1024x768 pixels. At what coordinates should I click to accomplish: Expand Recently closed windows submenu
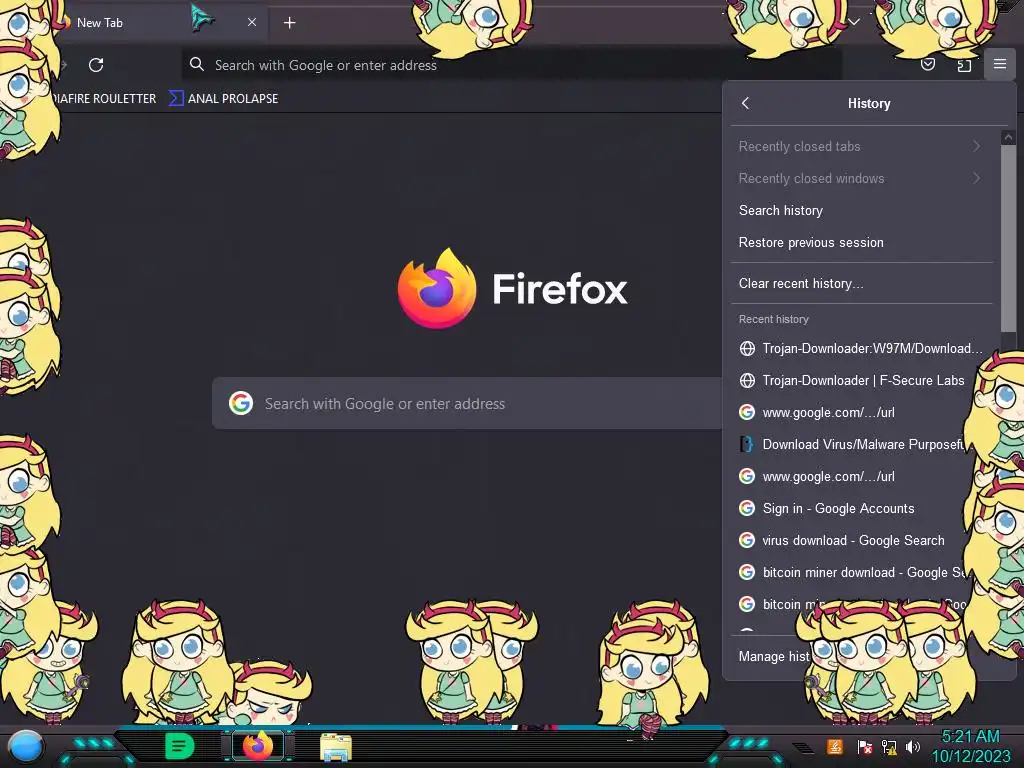pos(860,178)
